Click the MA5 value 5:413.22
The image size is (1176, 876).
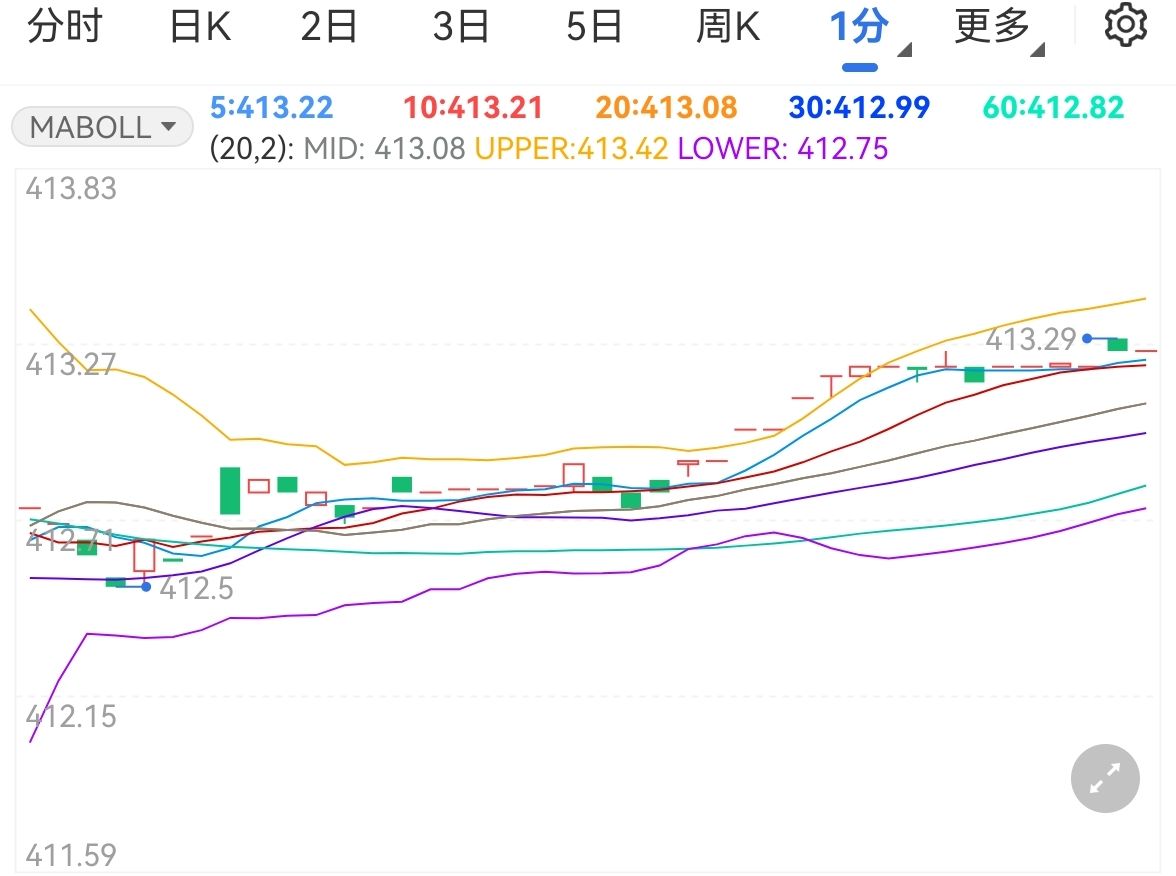click(271, 108)
